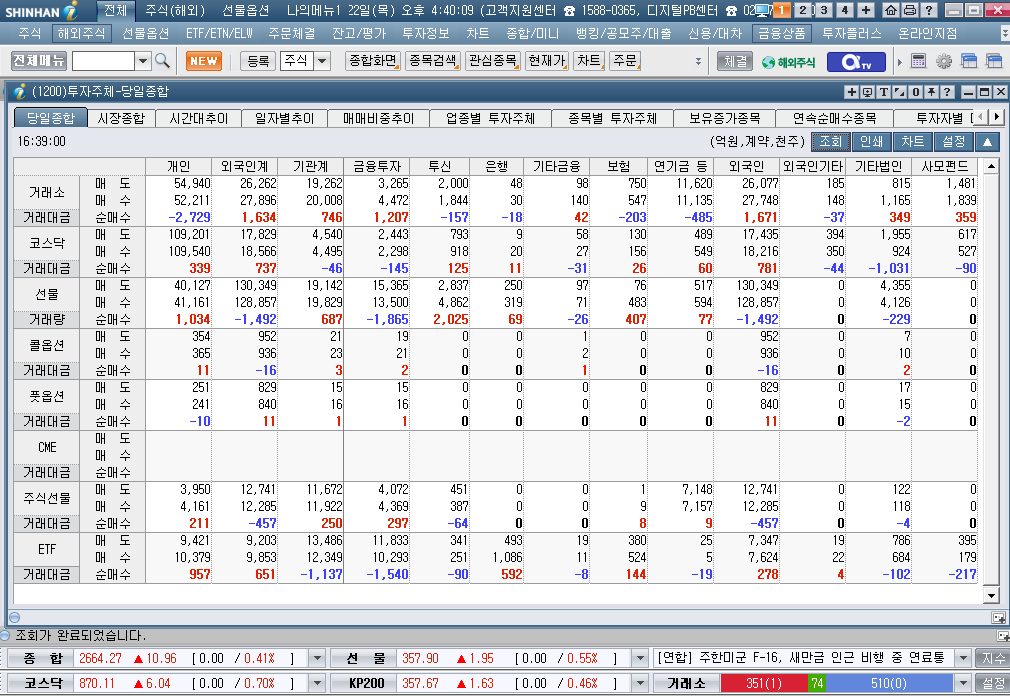Open the 금융상품 menu
The width and height of the screenshot is (1010, 697).
pyautogui.click(x=781, y=33)
